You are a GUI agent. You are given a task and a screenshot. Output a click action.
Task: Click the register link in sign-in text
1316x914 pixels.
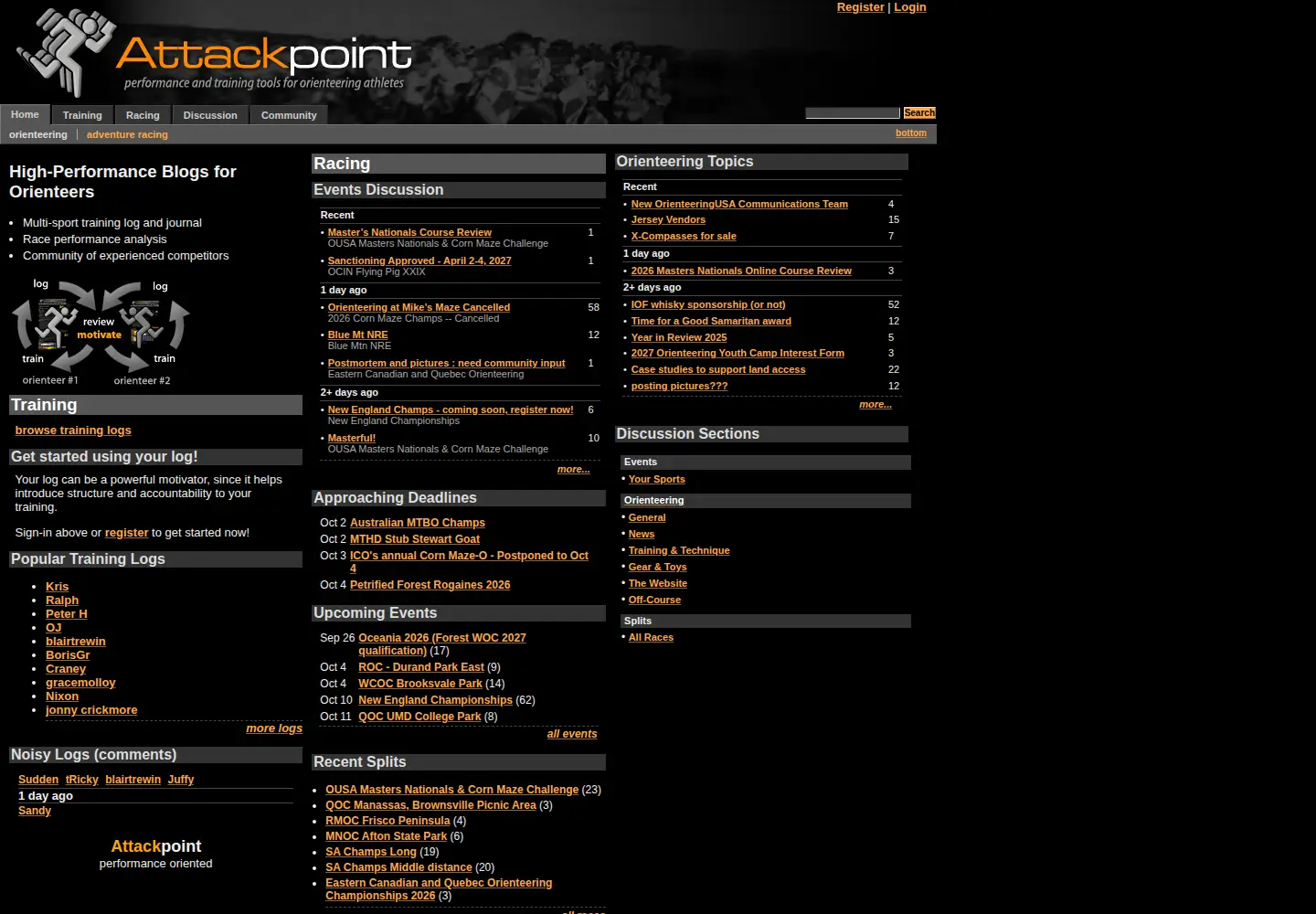click(x=126, y=533)
